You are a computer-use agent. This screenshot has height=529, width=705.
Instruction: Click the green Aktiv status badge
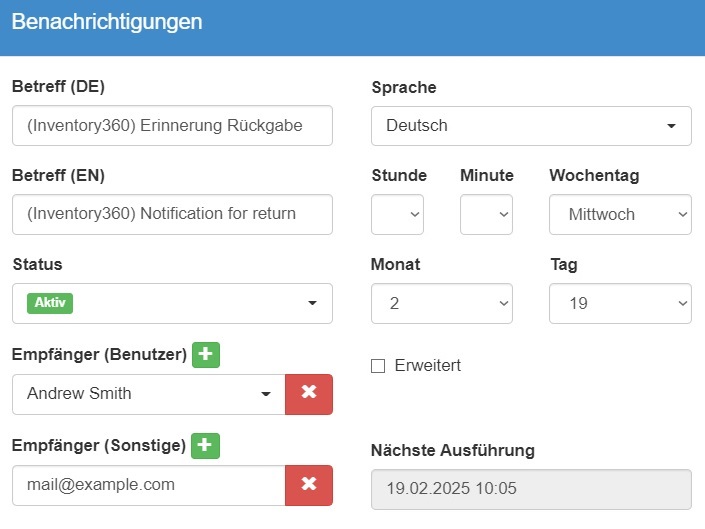tap(43, 303)
